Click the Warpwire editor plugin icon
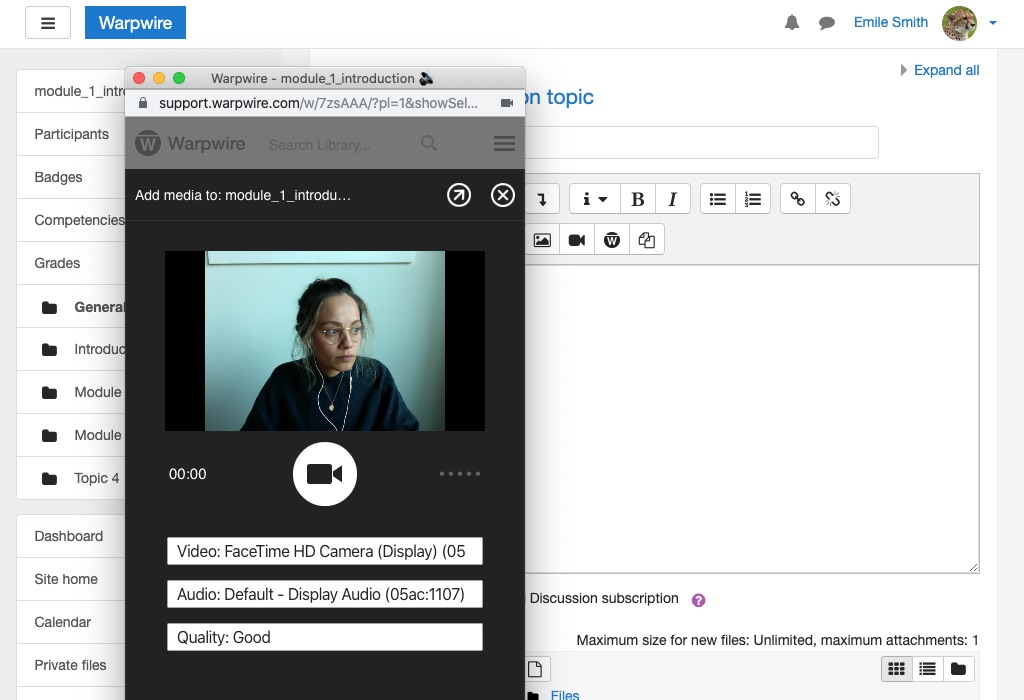The width and height of the screenshot is (1024, 700). 612,240
